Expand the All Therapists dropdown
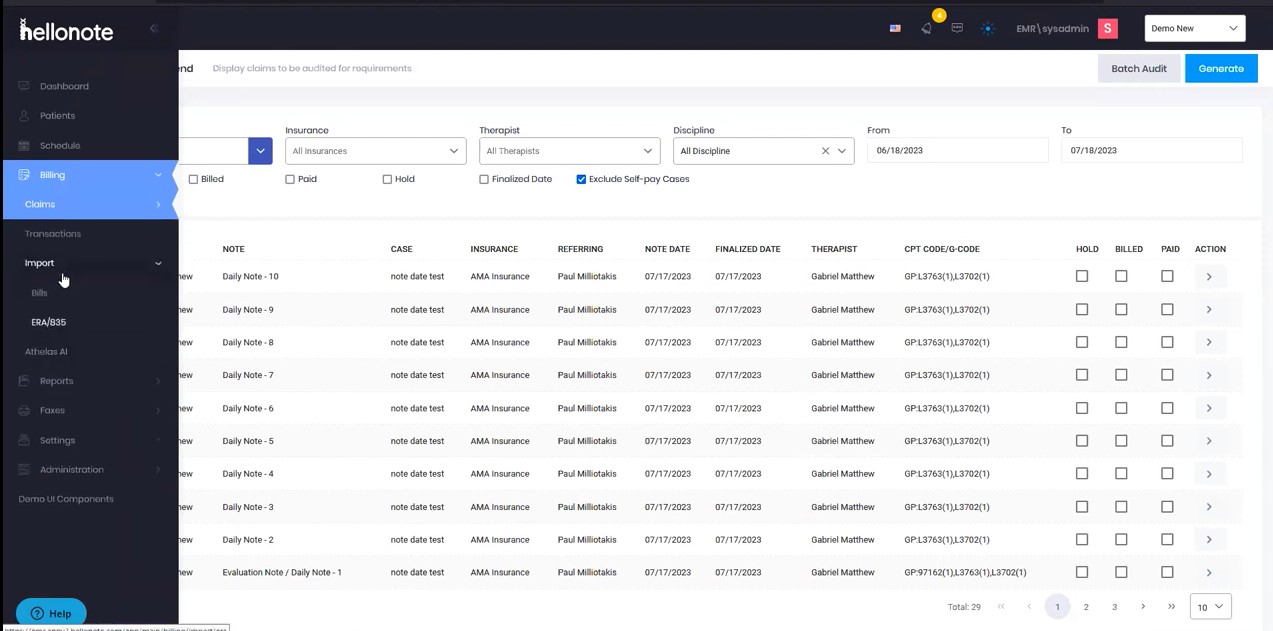Screen dimensions: 1273x631 click(568, 150)
